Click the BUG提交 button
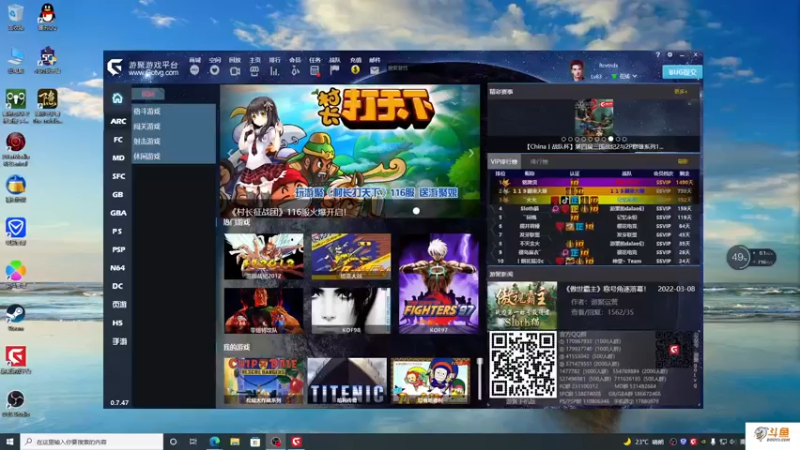This screenshot has width=800, height=450. 682,72
